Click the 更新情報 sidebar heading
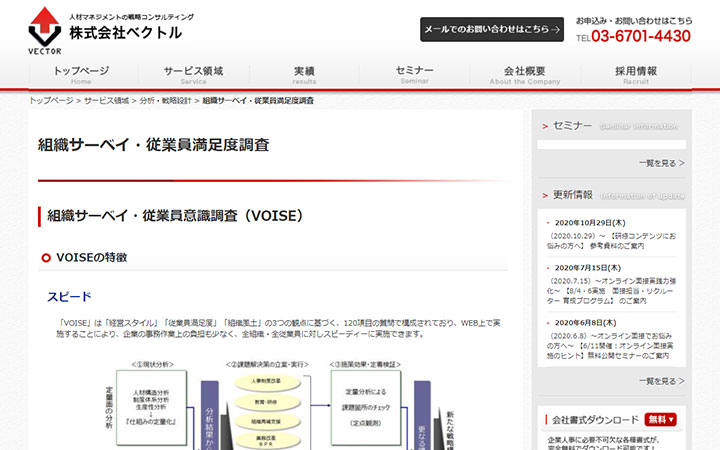This screenshot has width=720, height=450. 573,195
